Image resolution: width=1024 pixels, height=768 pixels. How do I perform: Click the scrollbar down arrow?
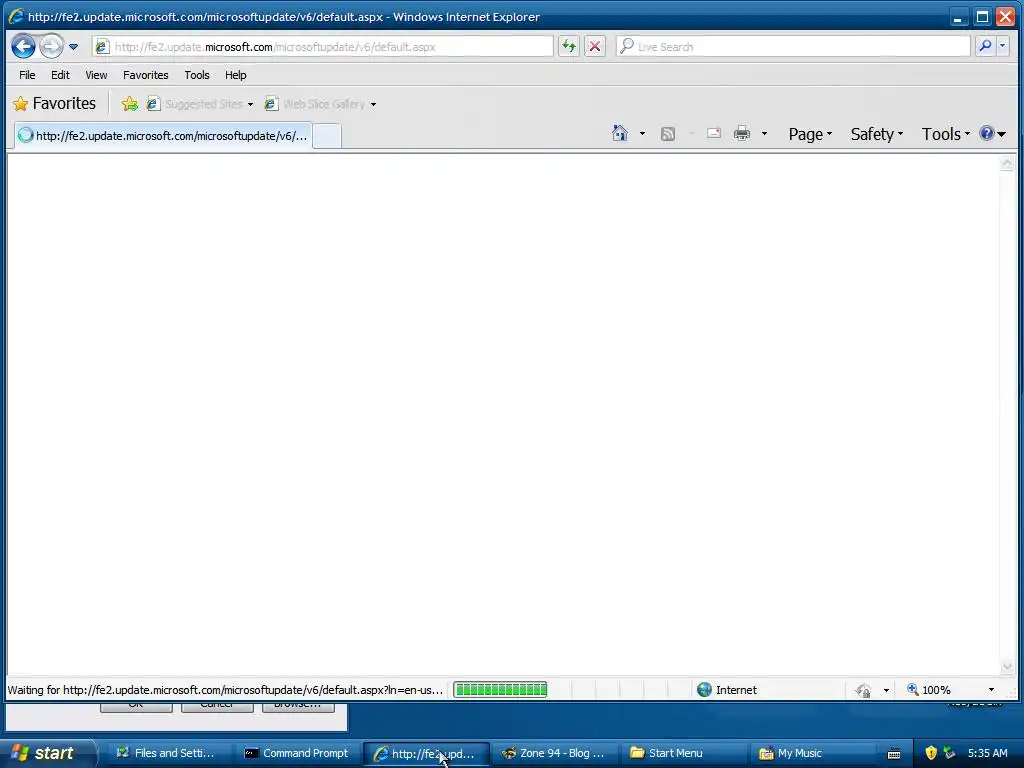(x=1006, y=667)
